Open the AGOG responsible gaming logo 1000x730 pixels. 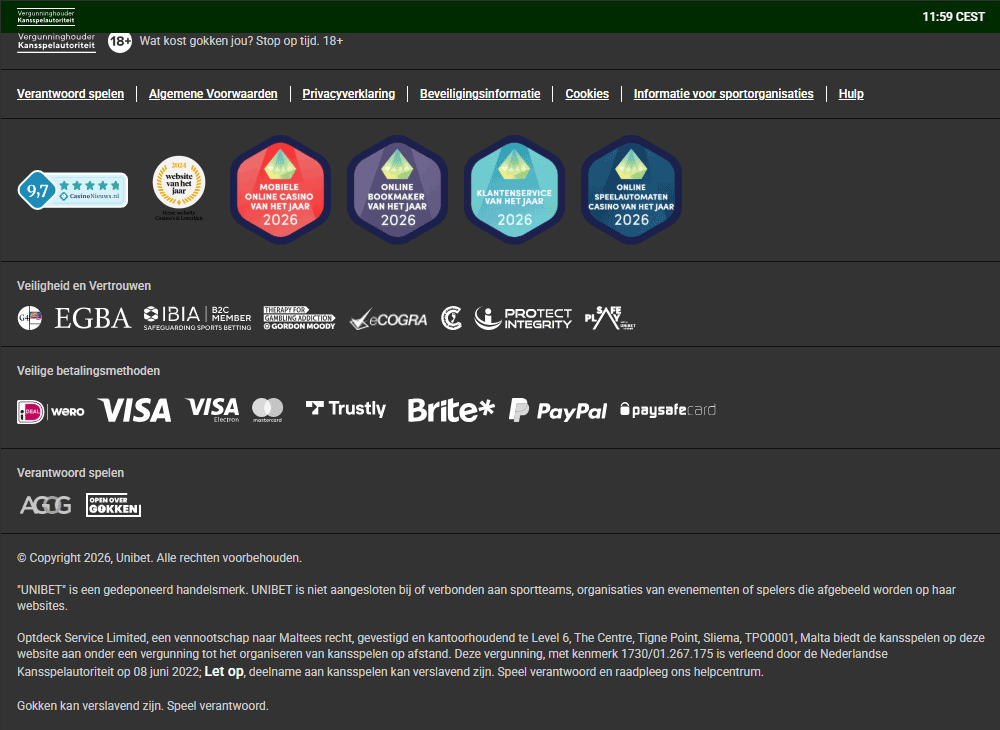(45, 506)
